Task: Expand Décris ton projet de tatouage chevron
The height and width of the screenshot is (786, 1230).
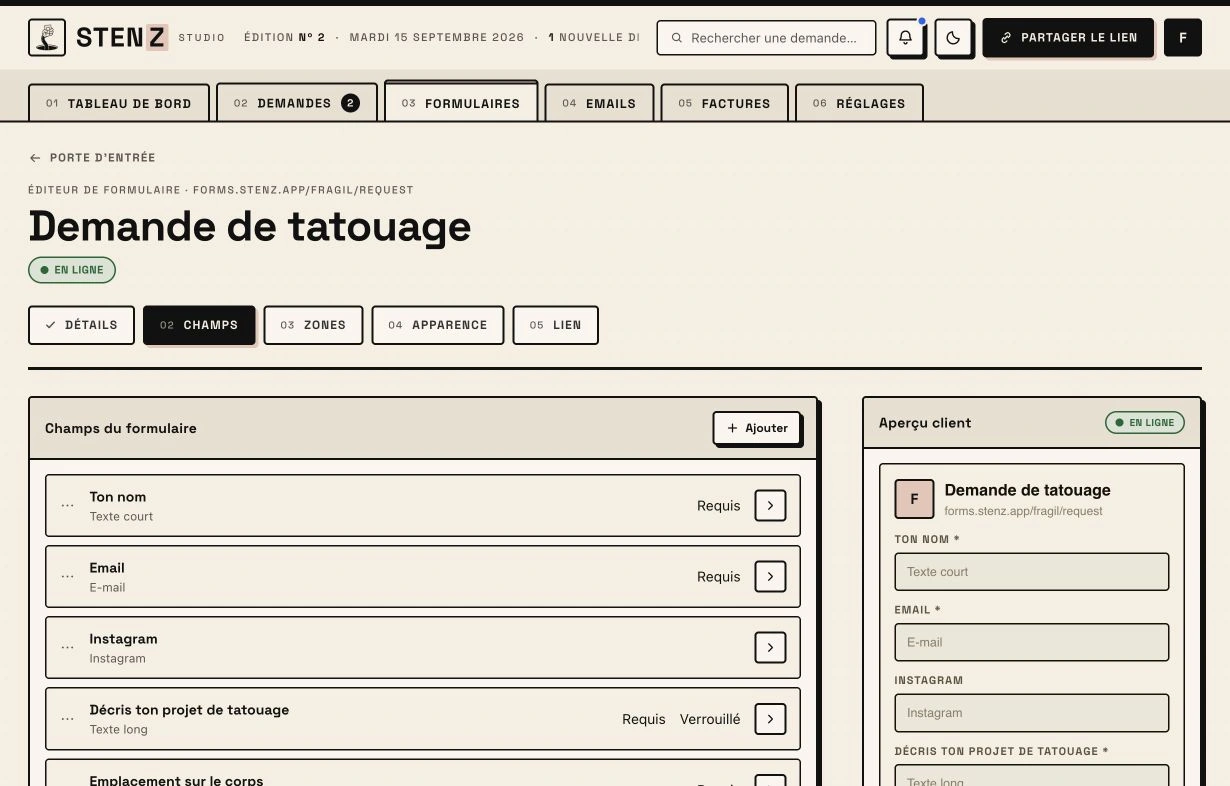Action: coord(770,719)
